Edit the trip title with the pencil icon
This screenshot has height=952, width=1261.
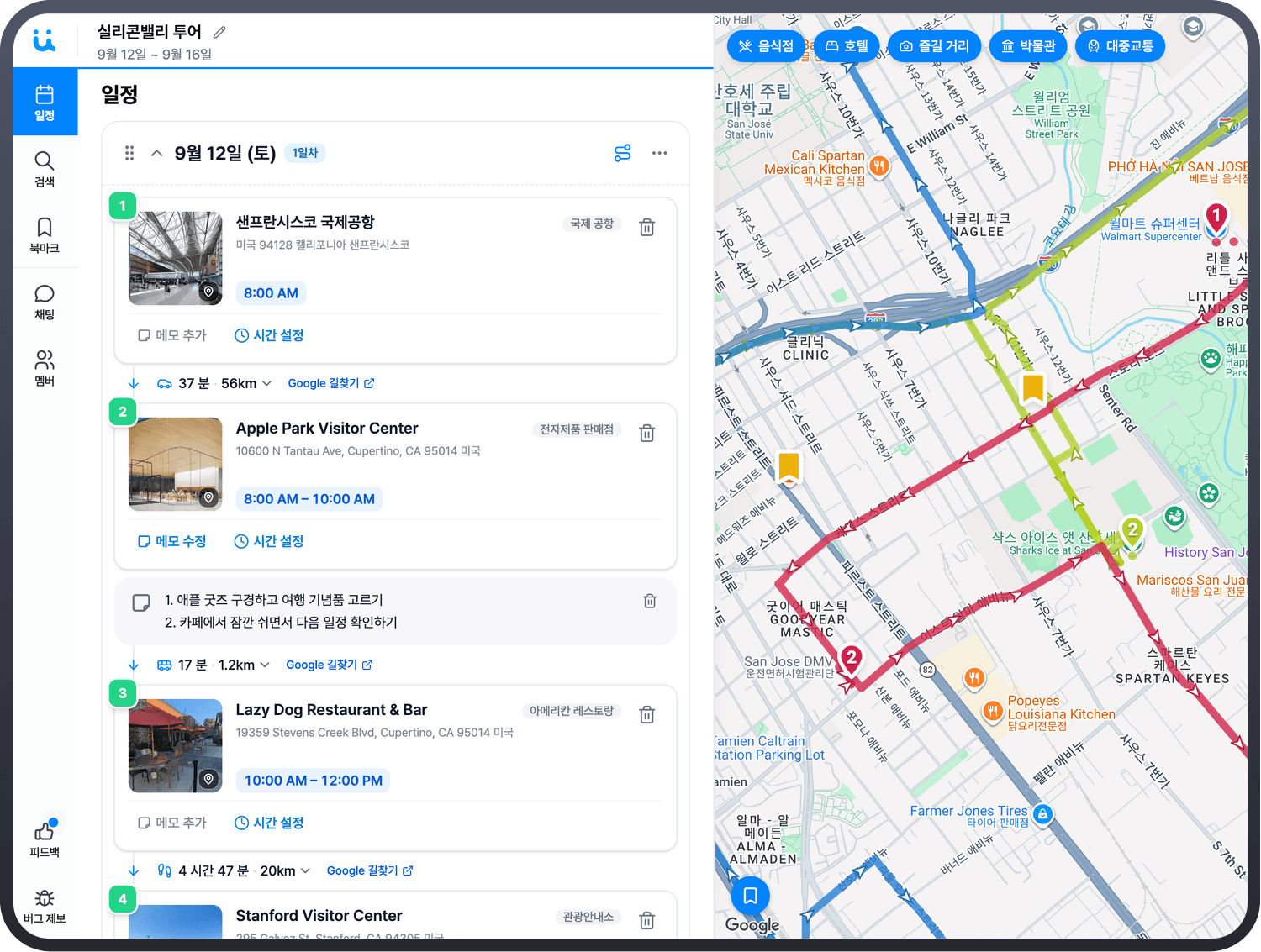(x=219, y=32)
